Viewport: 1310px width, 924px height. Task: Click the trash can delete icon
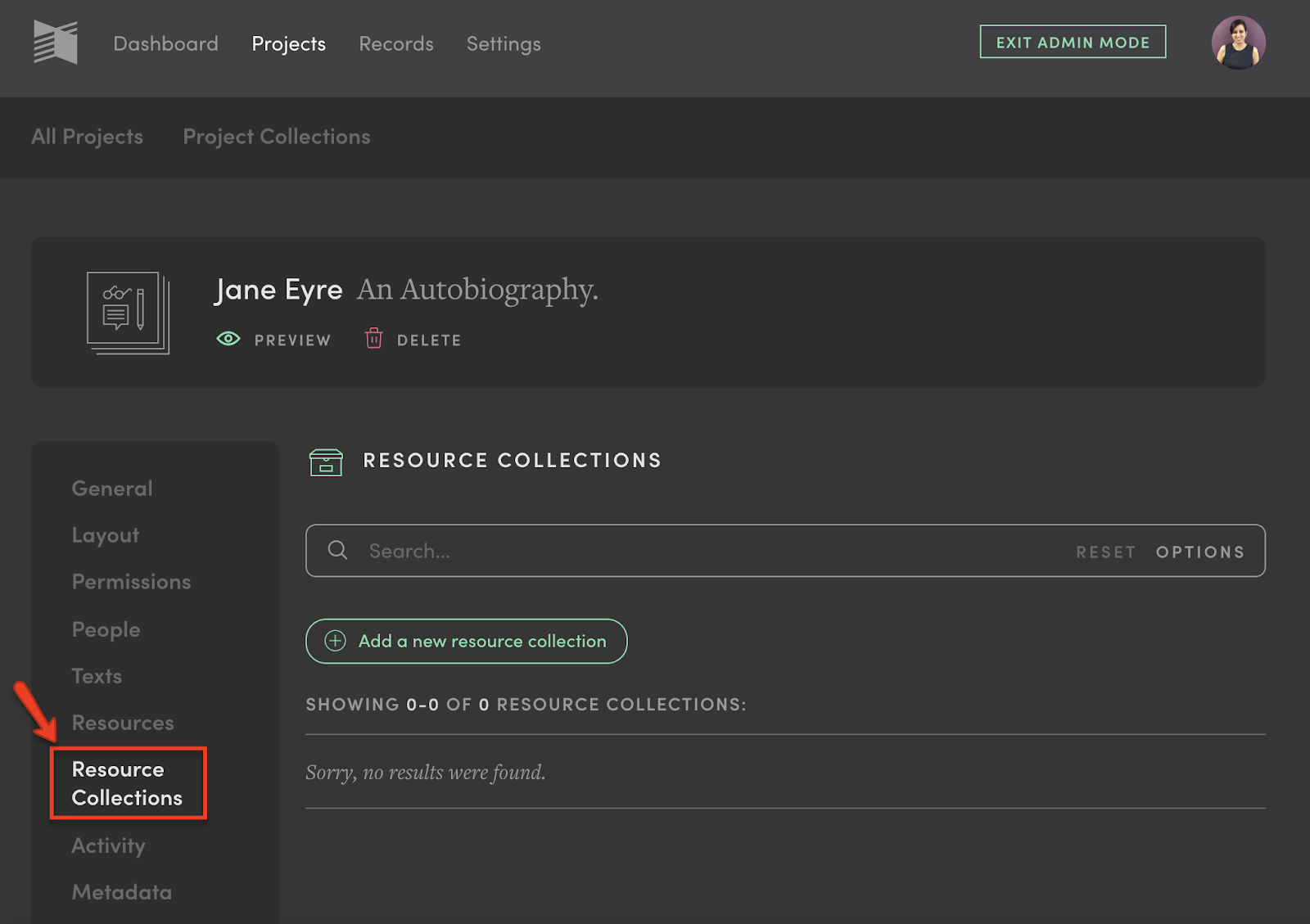373,339
